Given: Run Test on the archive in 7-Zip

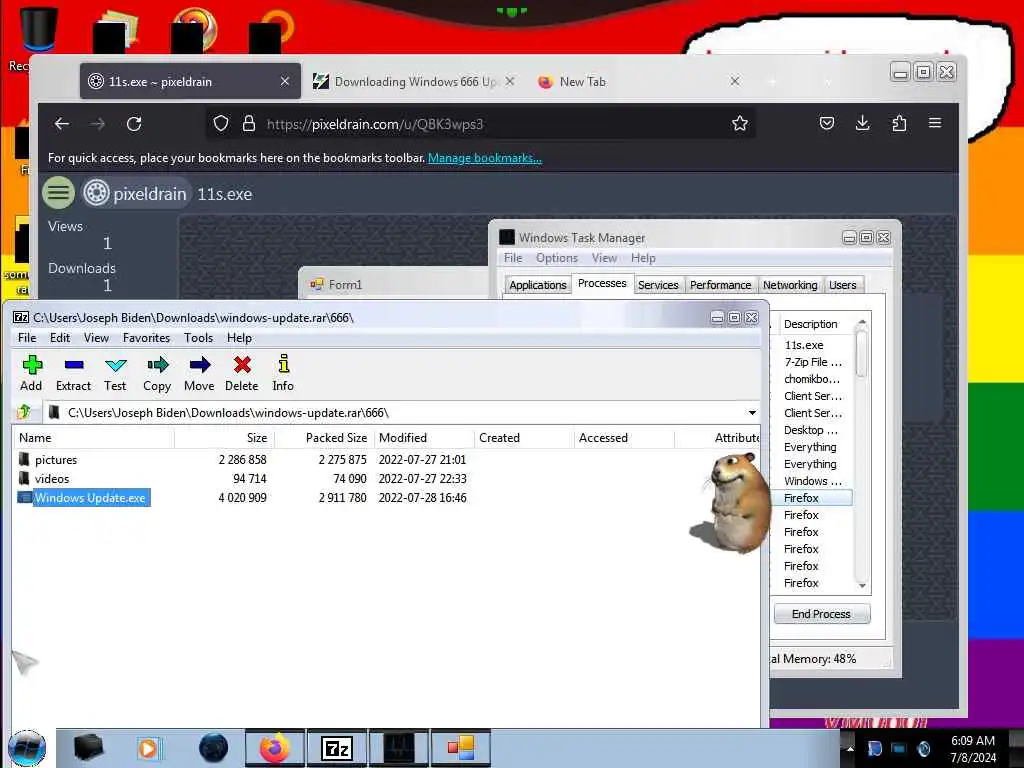Looking at the screenshot, I should coord(115,373).
